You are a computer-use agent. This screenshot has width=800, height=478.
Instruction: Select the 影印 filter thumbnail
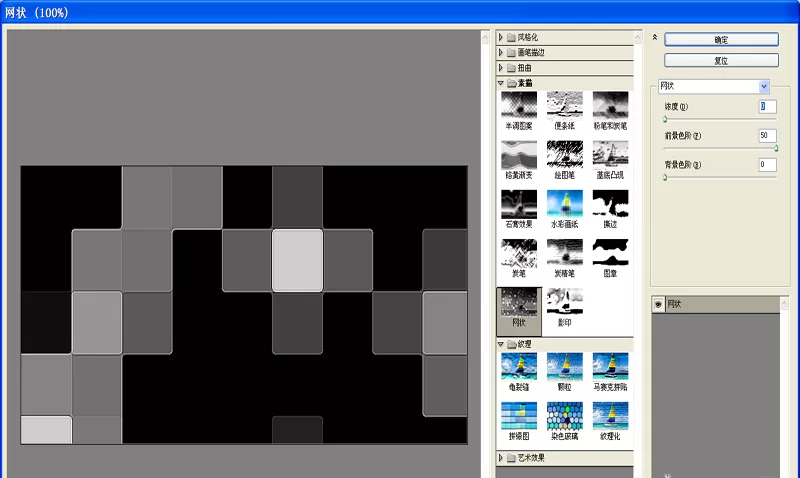[x=564, y=302]
